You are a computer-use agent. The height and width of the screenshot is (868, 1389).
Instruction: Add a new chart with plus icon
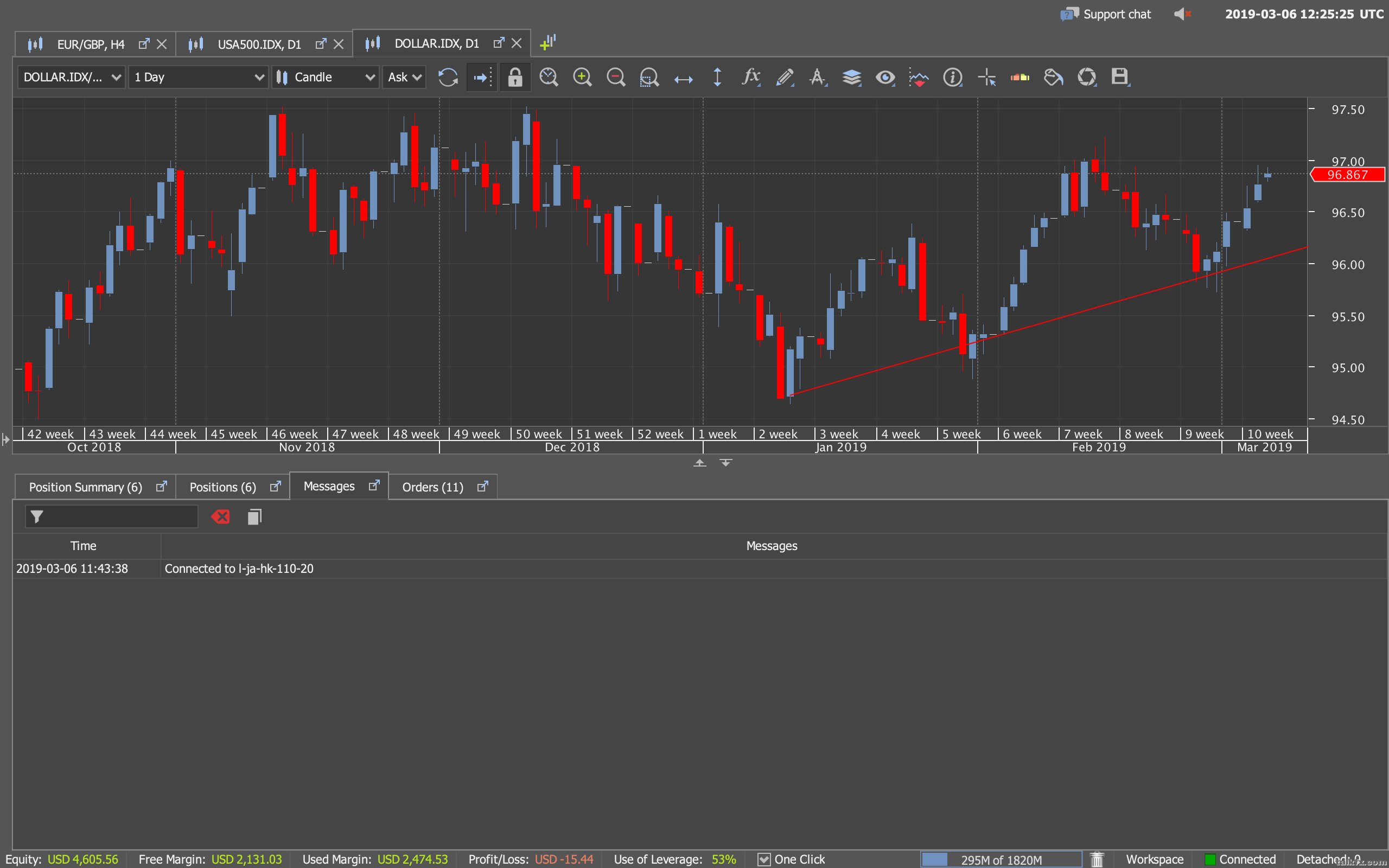click(547, 42)
